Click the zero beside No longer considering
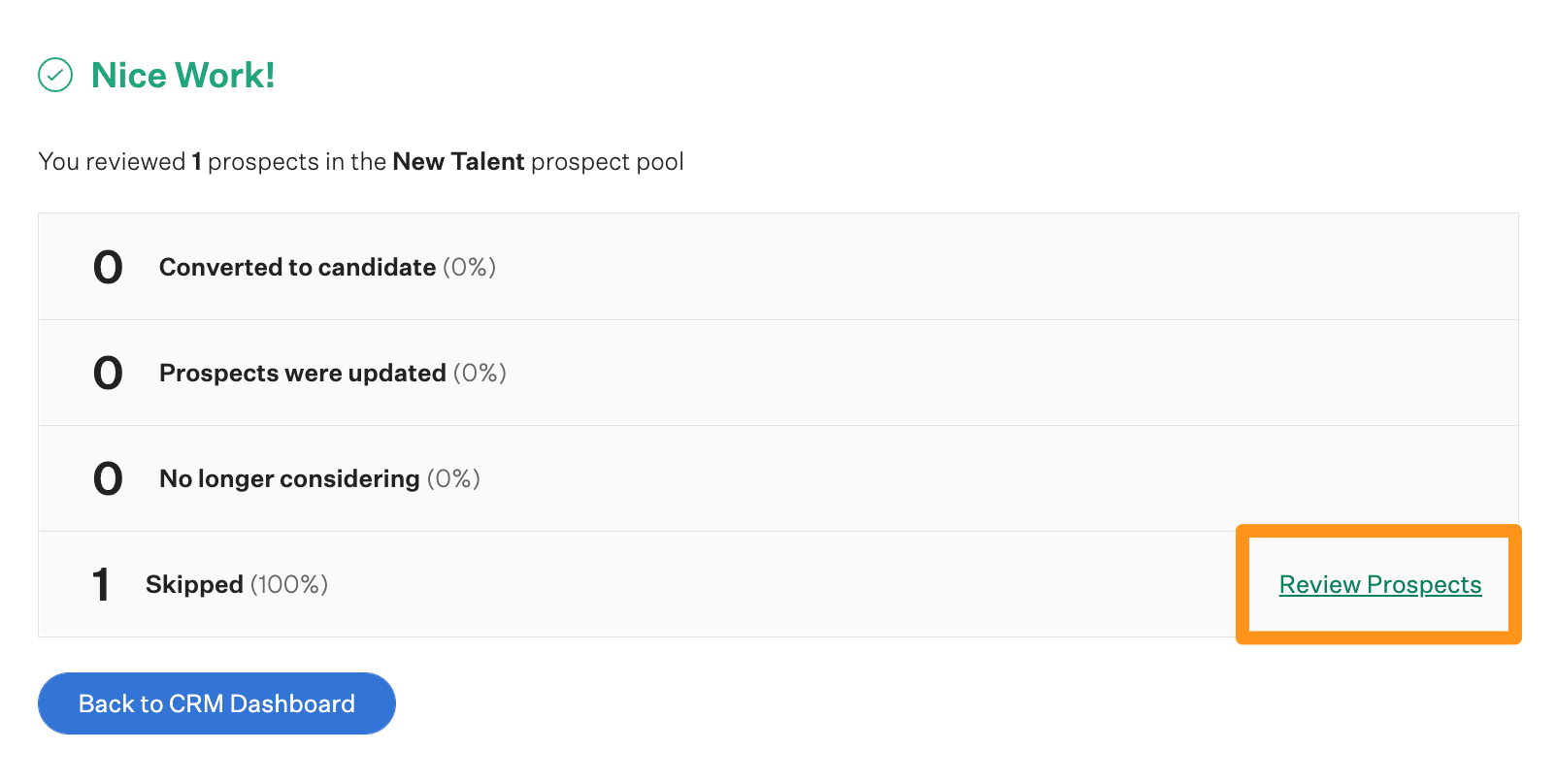The image size is (1557, 784). [x=107, y=478]
